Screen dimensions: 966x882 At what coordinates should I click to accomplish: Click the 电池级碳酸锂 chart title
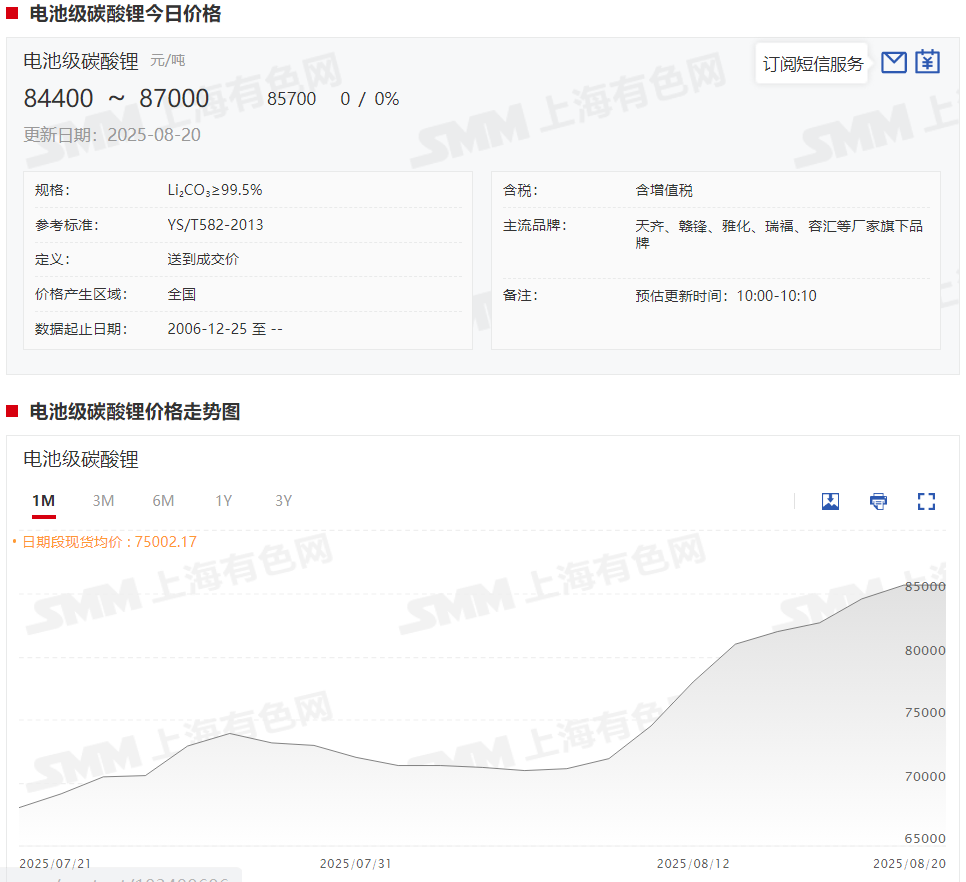point(81,459)
